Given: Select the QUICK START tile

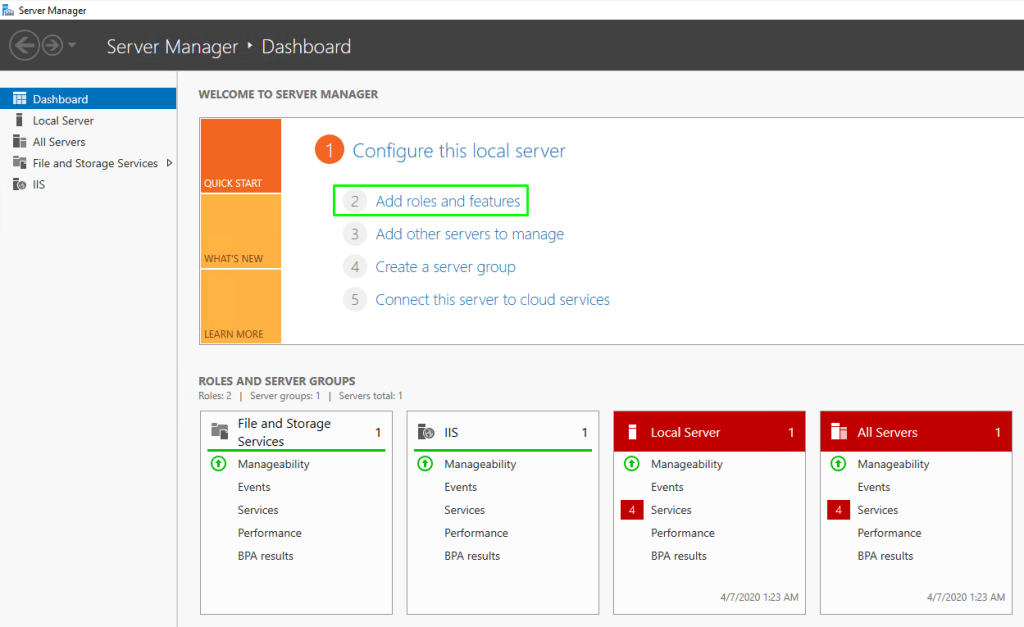Looking at the screenshot, I should point(240,156).
